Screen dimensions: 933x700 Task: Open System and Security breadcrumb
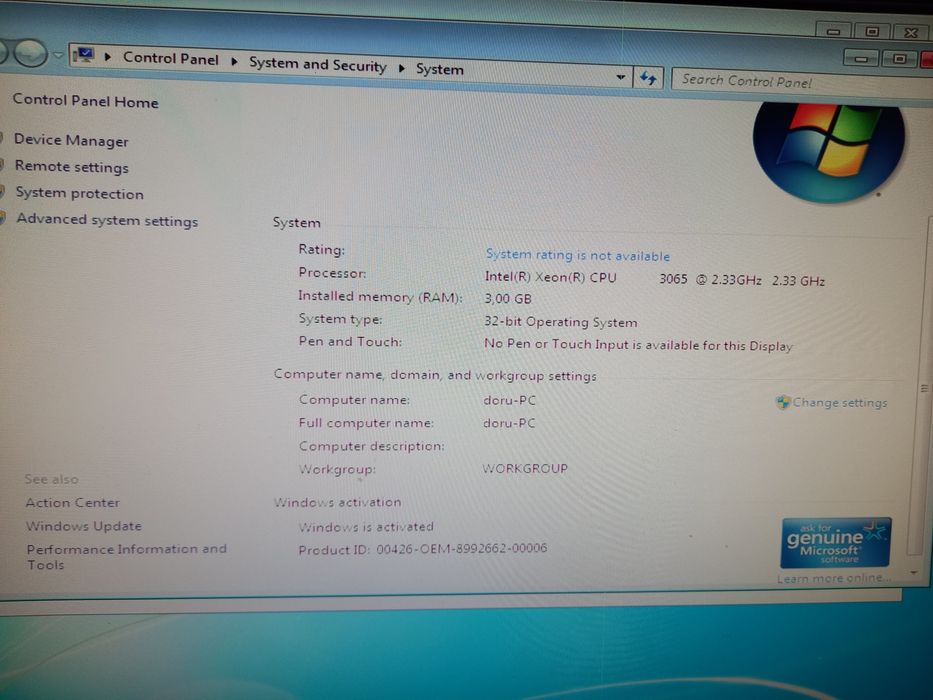click(x=318, y=64)
